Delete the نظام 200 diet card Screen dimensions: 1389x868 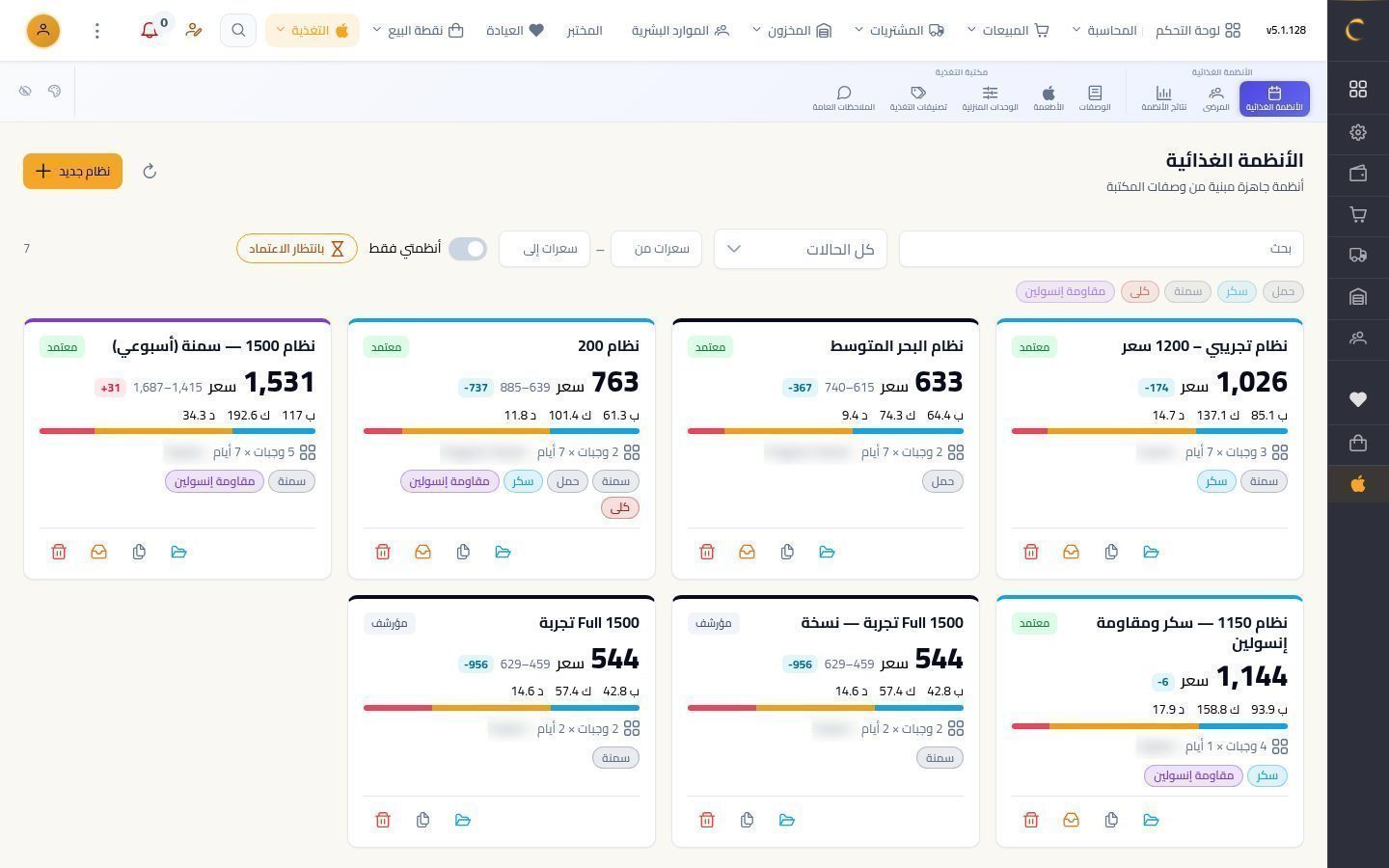tap(383, 552)
